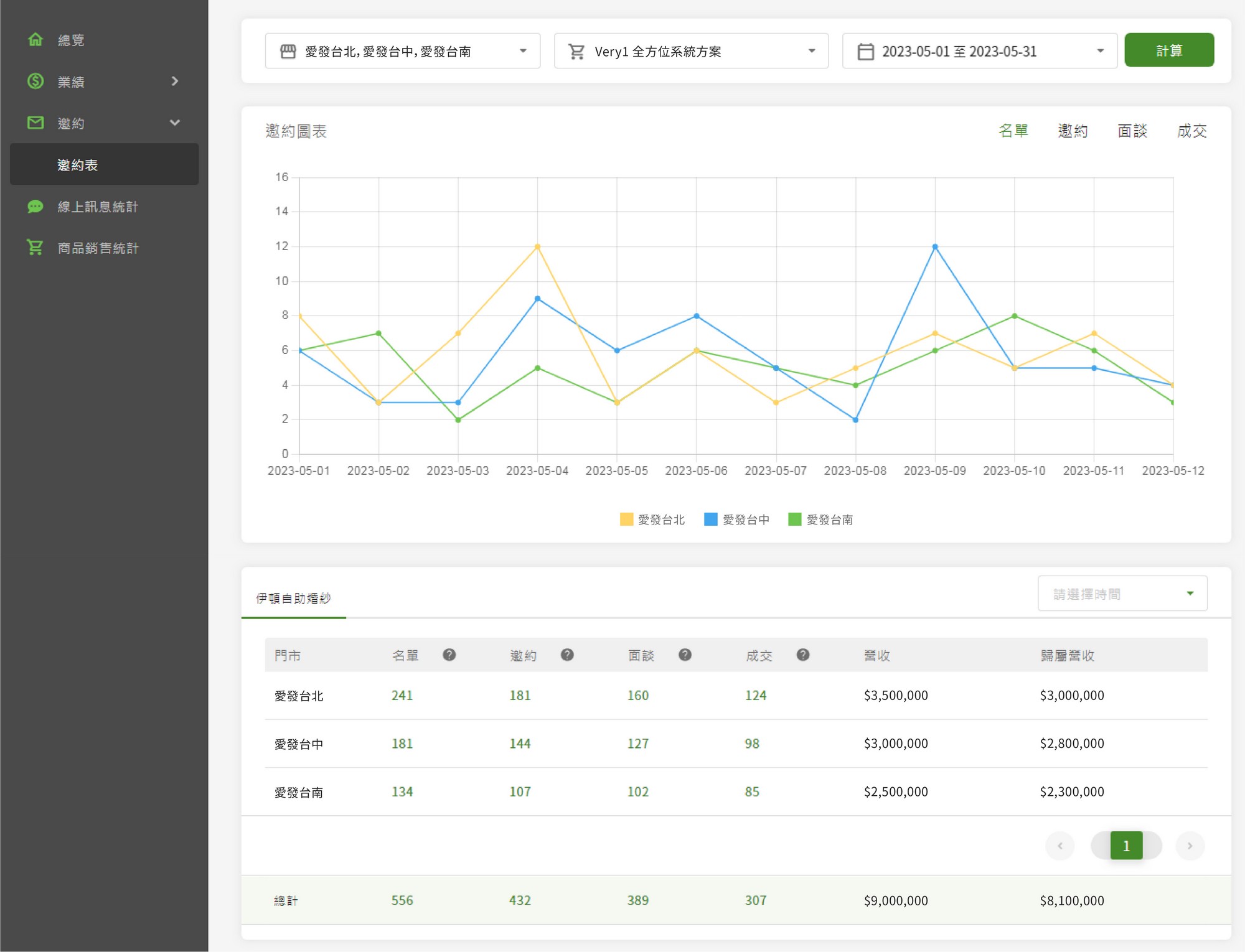The width and height of the screenshot is (1245, 952).
Task: Click the 愛發台中 row name
Action: point(299,744)
